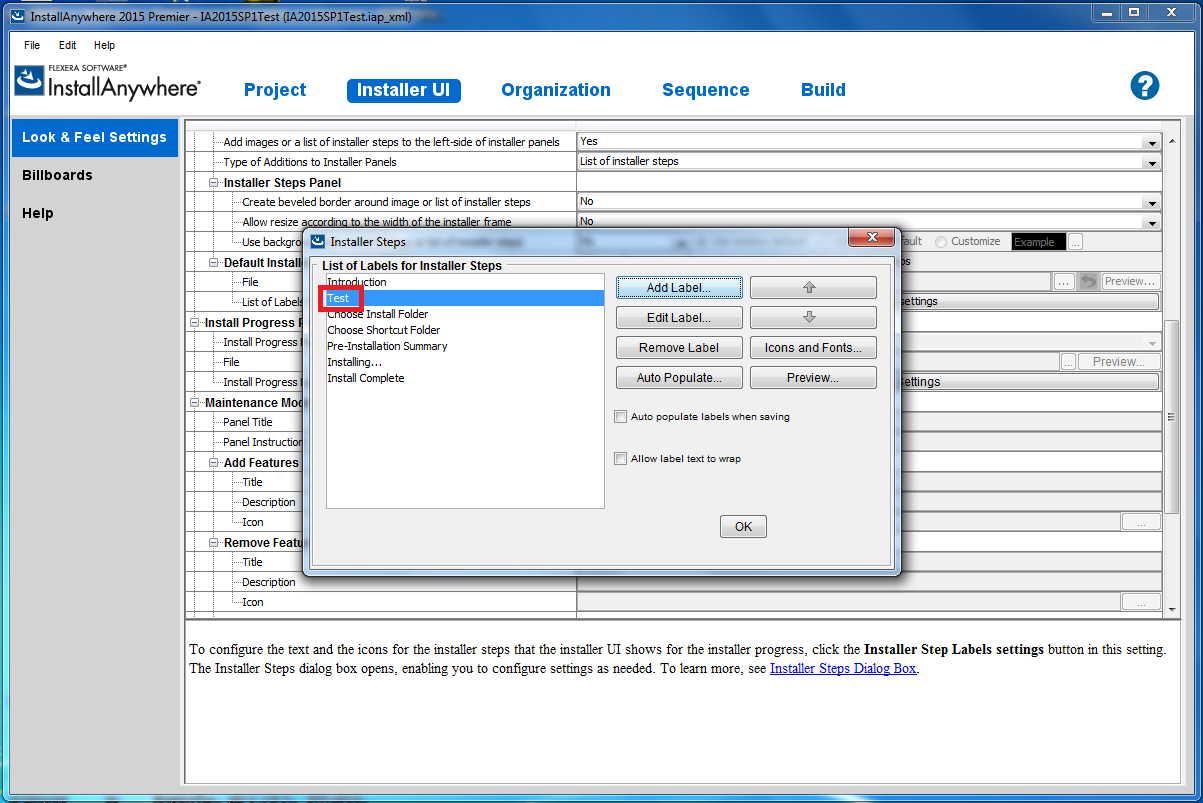The image size is (1203, 803).
Task: Move label up with the up arrow button
Action: click(x=812, y=288)
